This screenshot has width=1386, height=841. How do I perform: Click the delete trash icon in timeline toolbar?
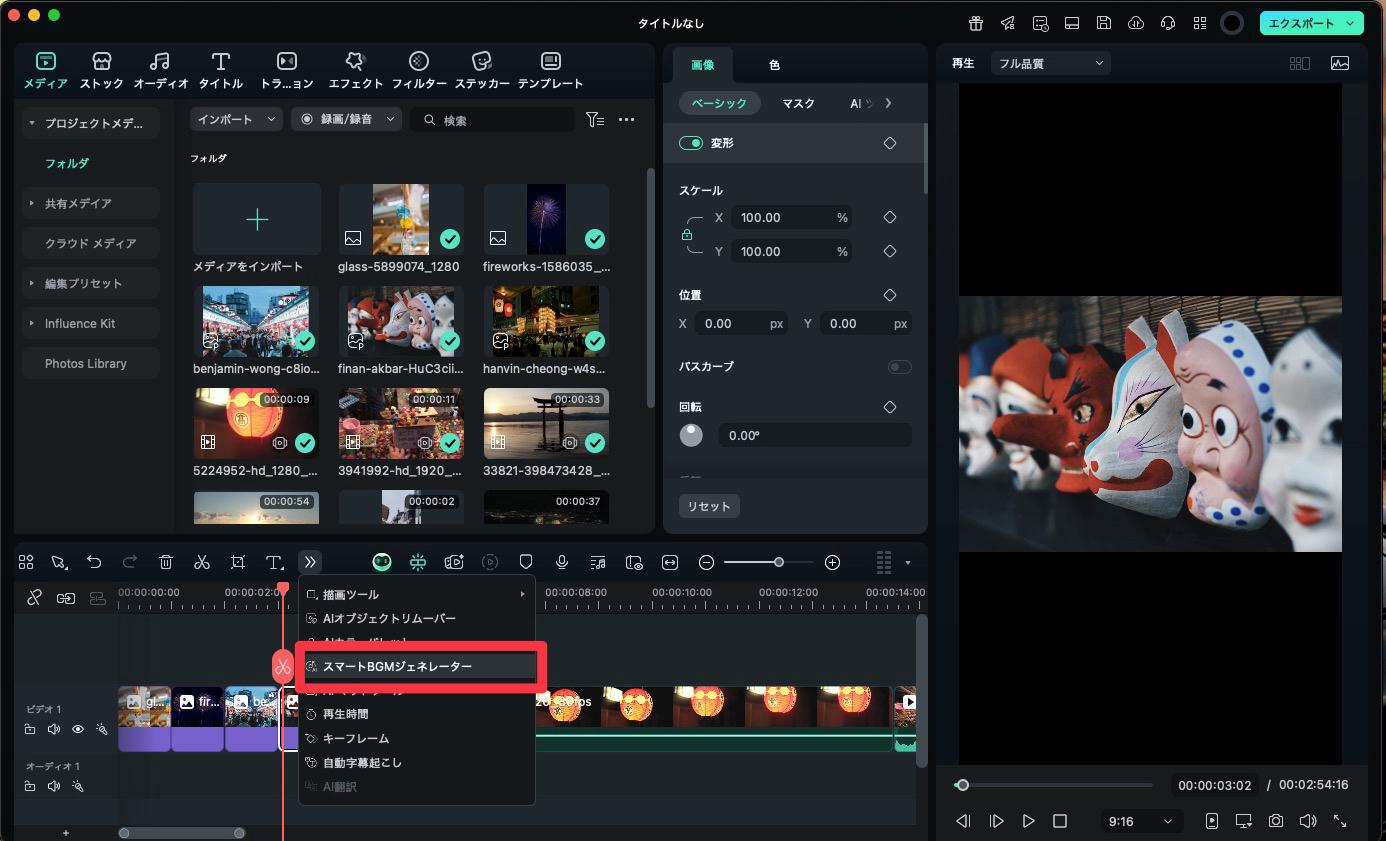tap(166, 563)
